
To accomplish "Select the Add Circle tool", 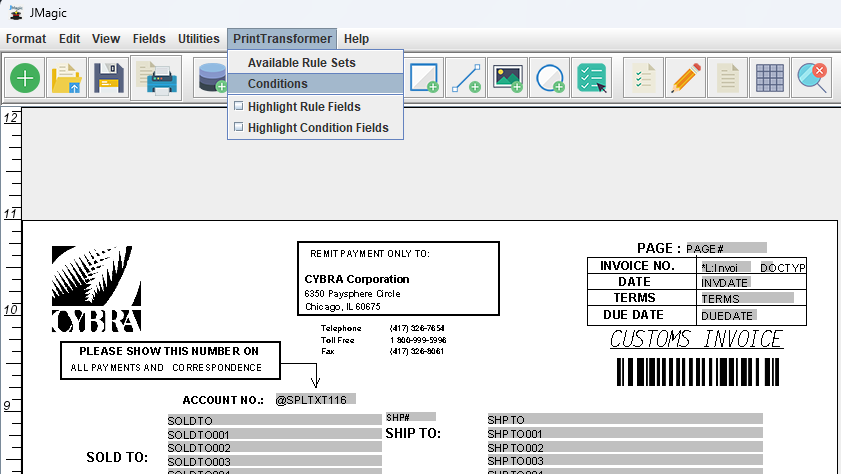I will (550, 78).
